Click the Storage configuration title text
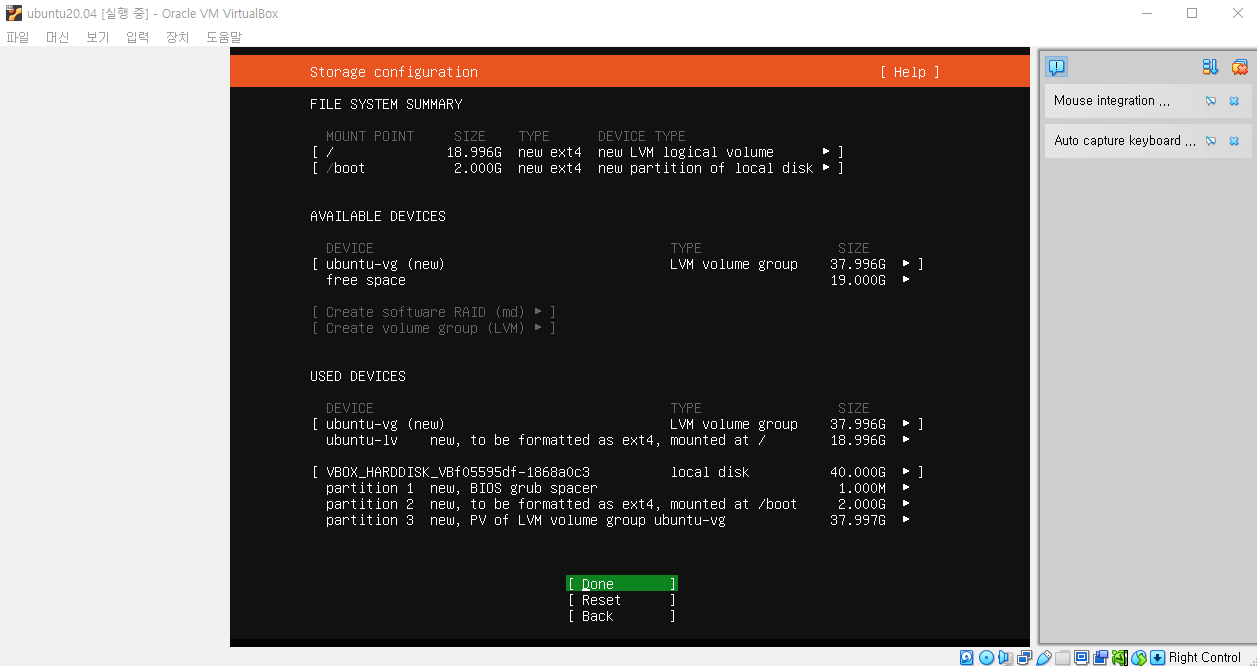This screenshot has height=666, width=1257. point(394,72)
